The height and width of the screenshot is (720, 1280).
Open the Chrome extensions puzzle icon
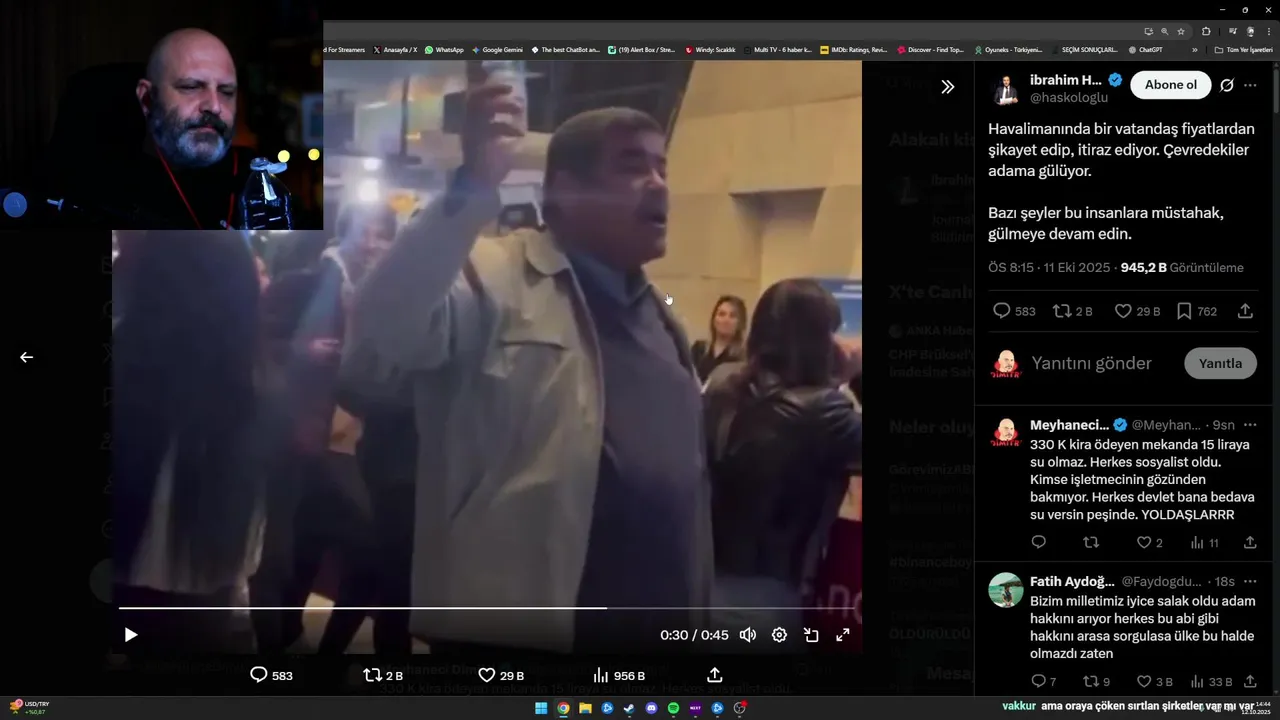(1206, 31)
